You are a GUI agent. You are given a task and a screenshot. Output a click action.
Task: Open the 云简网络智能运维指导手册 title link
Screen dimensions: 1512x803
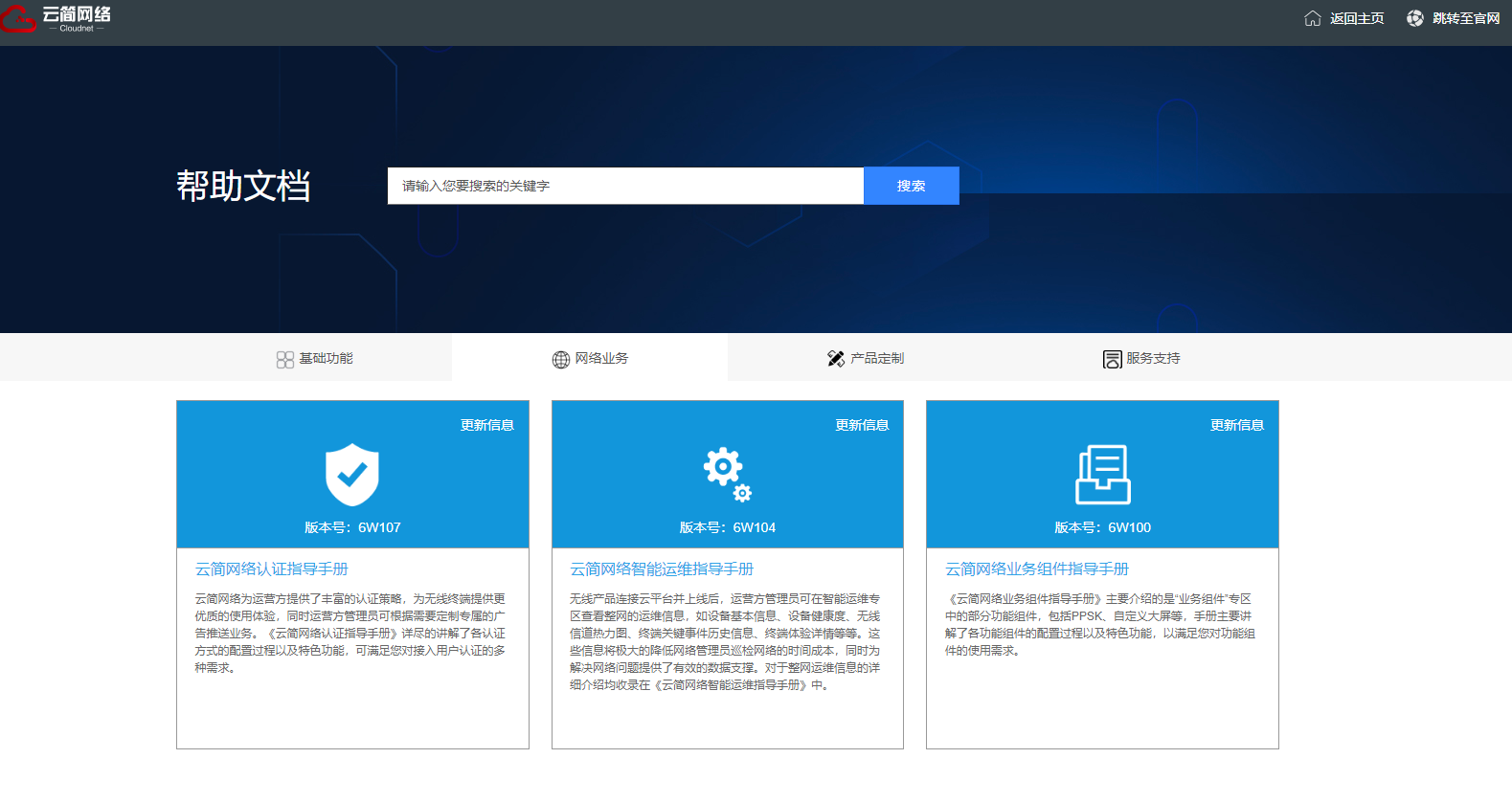[662, 569]
